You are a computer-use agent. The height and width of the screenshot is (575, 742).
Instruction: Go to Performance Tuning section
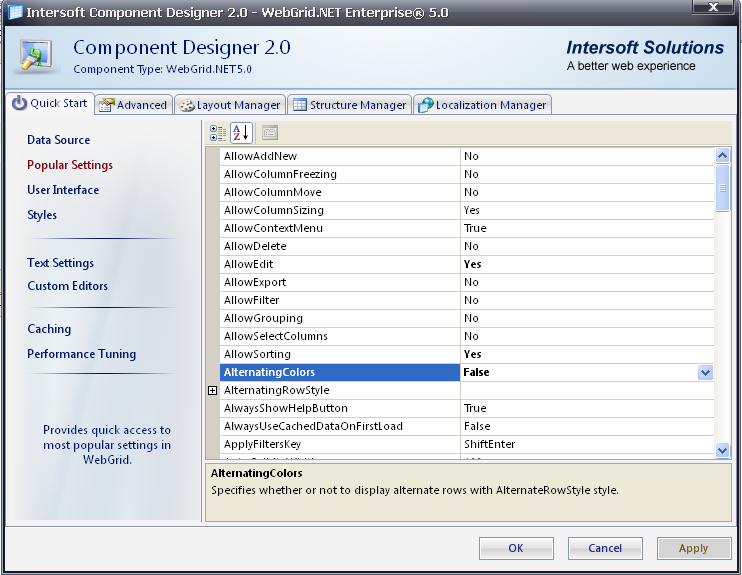tap(81, 354)
